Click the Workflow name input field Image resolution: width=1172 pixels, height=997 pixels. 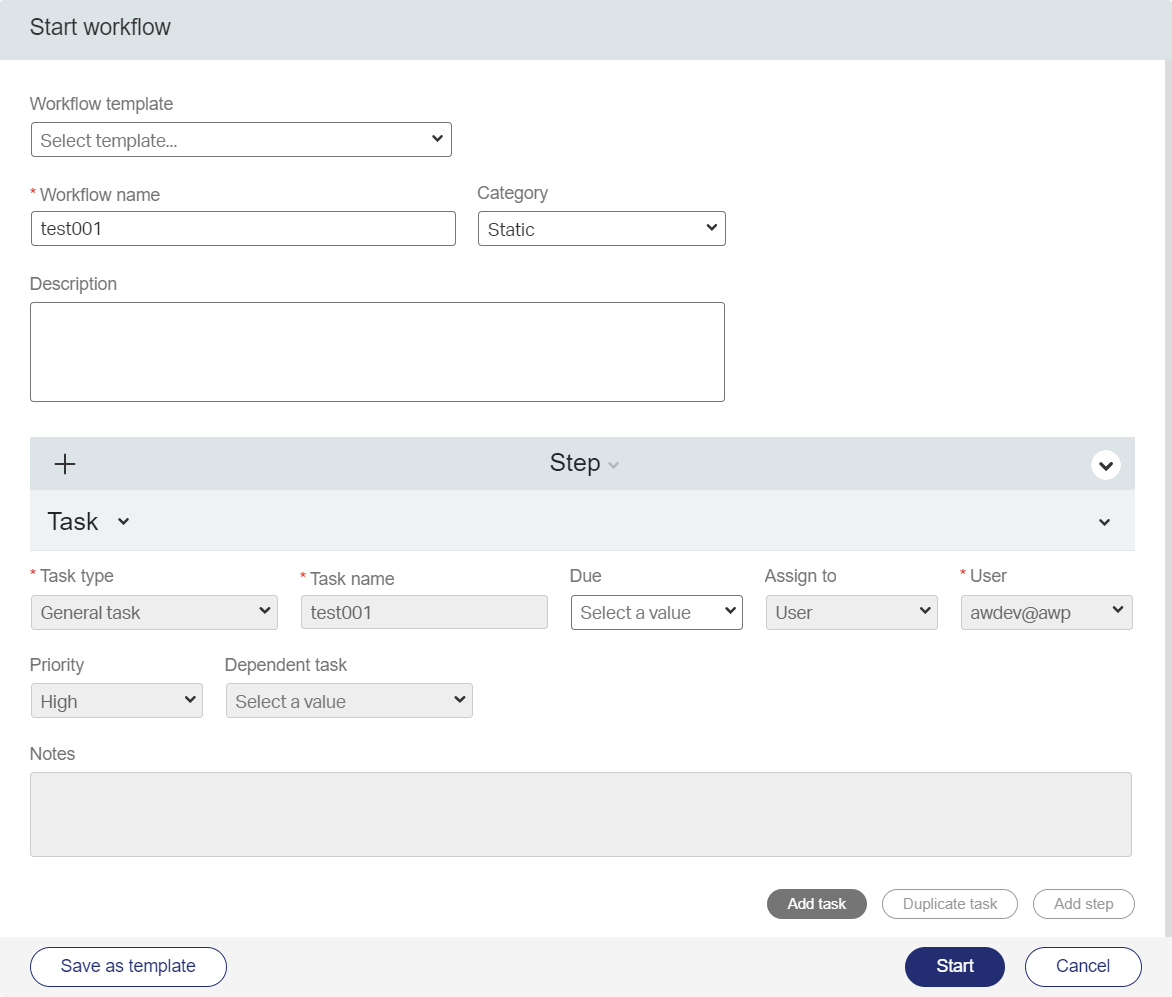tap(243, 229)
